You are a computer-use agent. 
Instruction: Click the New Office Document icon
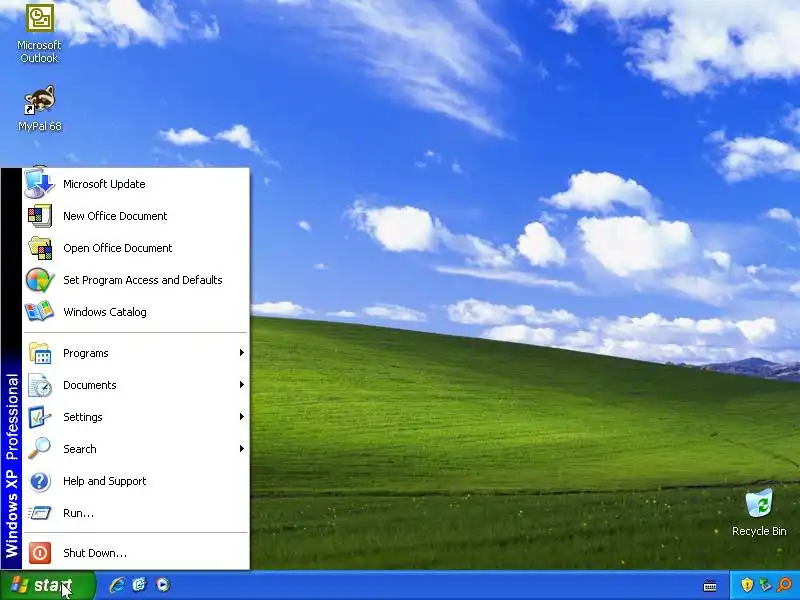point(39,216)
